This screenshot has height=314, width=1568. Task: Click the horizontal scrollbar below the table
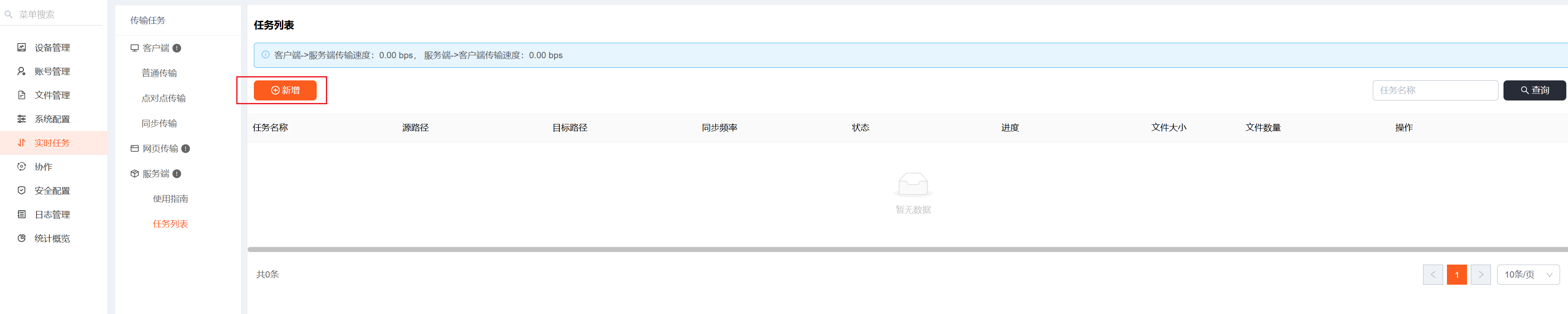(x=907, y=249)
